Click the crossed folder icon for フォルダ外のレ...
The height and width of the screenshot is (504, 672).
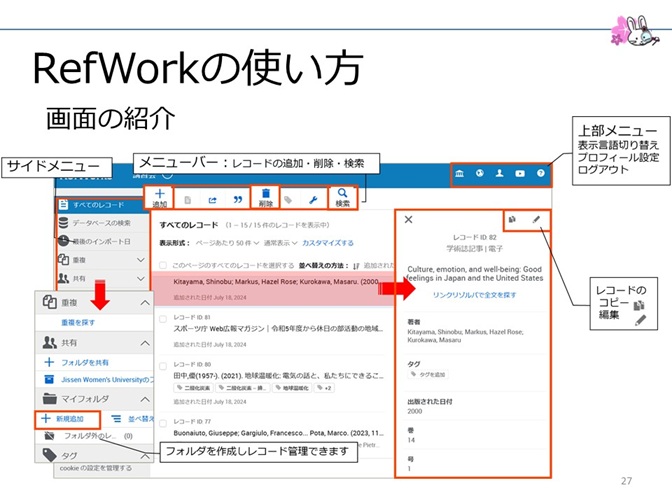point(49,436)
